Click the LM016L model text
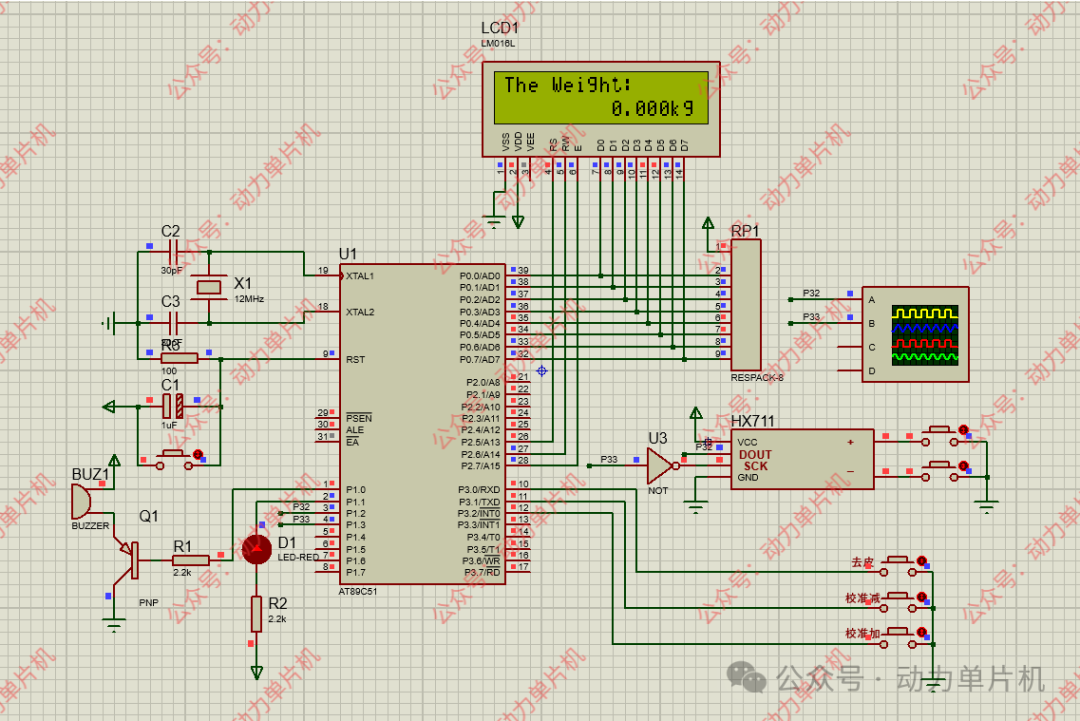This screenshot has width=1080, height=721. pos(498,43)
